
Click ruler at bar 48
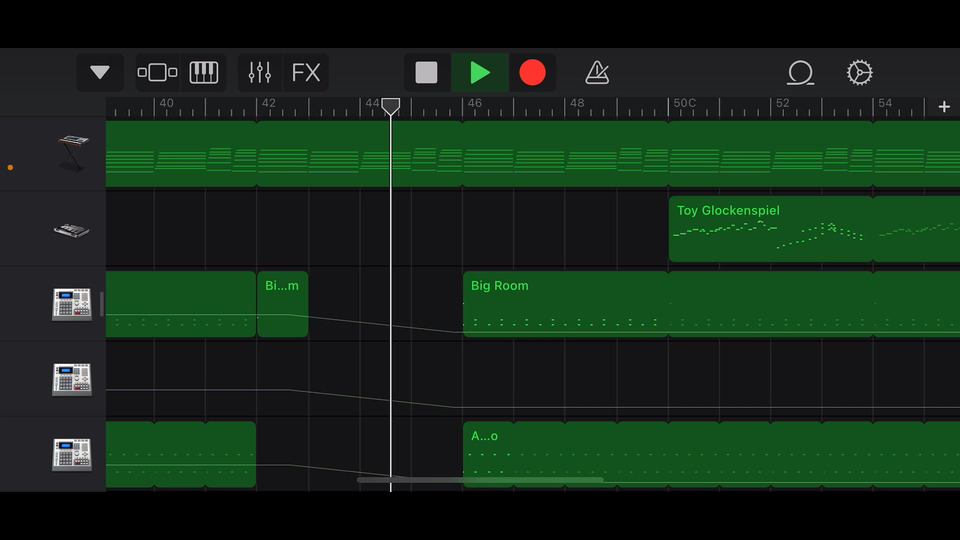577,103
